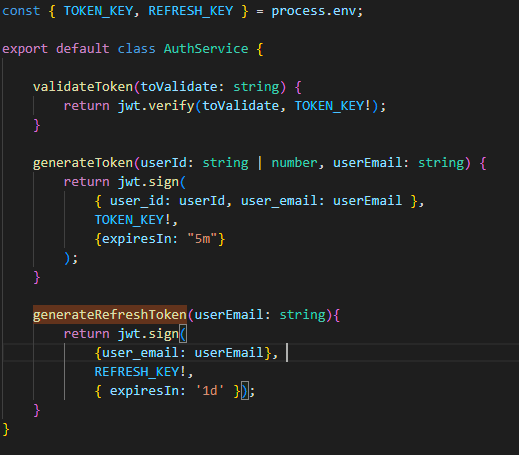The height and width of the screenshot is (455, 519).
Task: Click the number type in generateToken parameters
Action: click(294, 163)
